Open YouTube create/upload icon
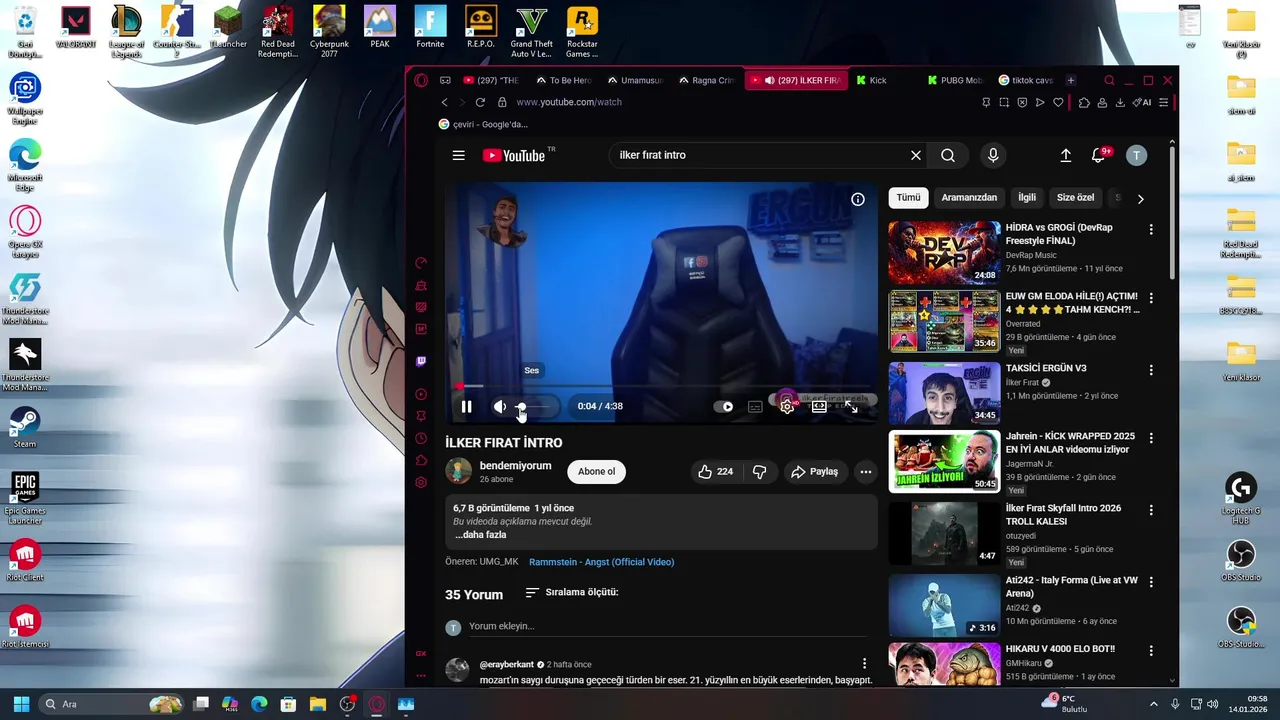 (x=1066, y=155)
